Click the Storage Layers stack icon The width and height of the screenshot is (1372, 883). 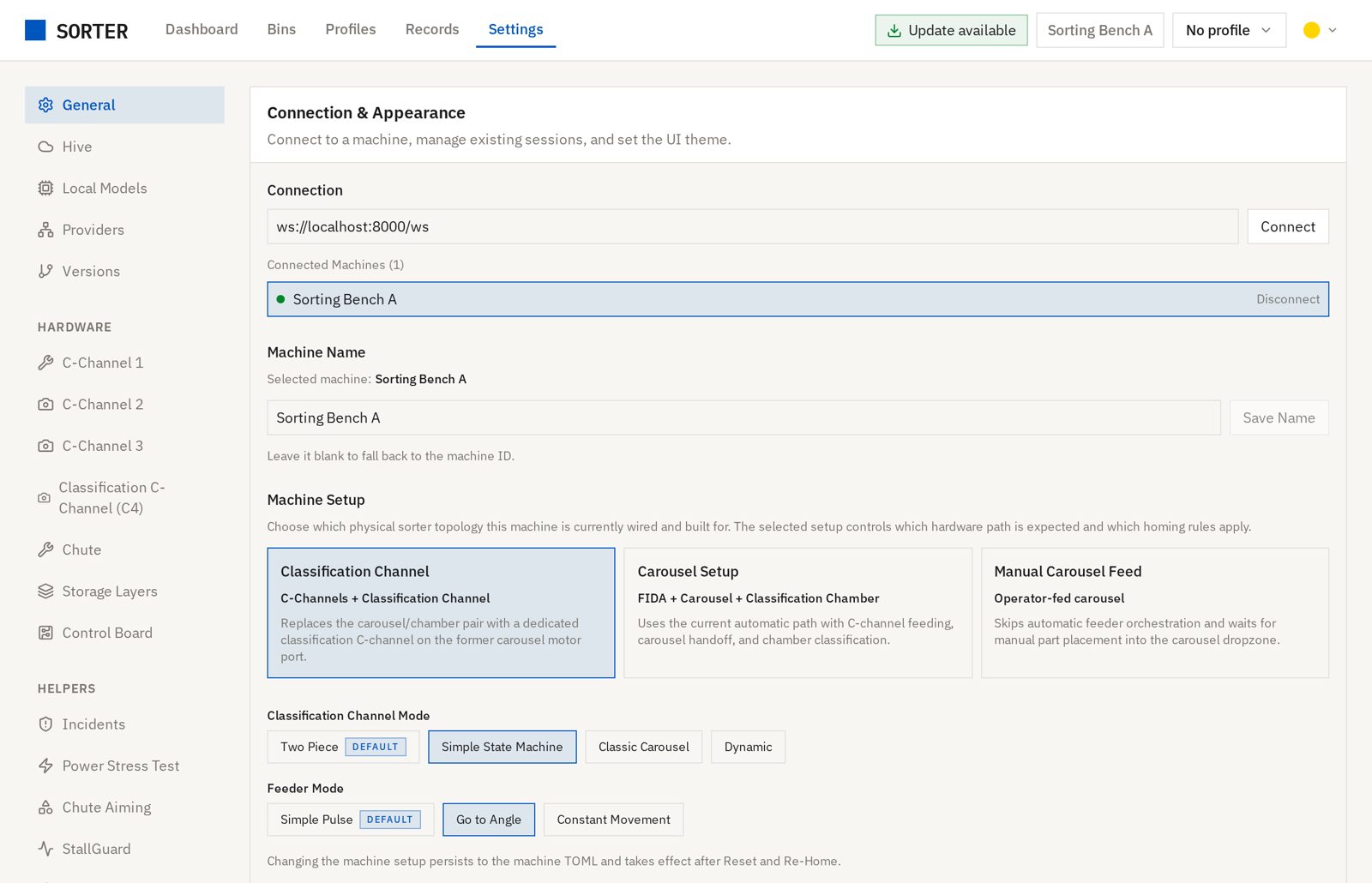pos(45,592)
